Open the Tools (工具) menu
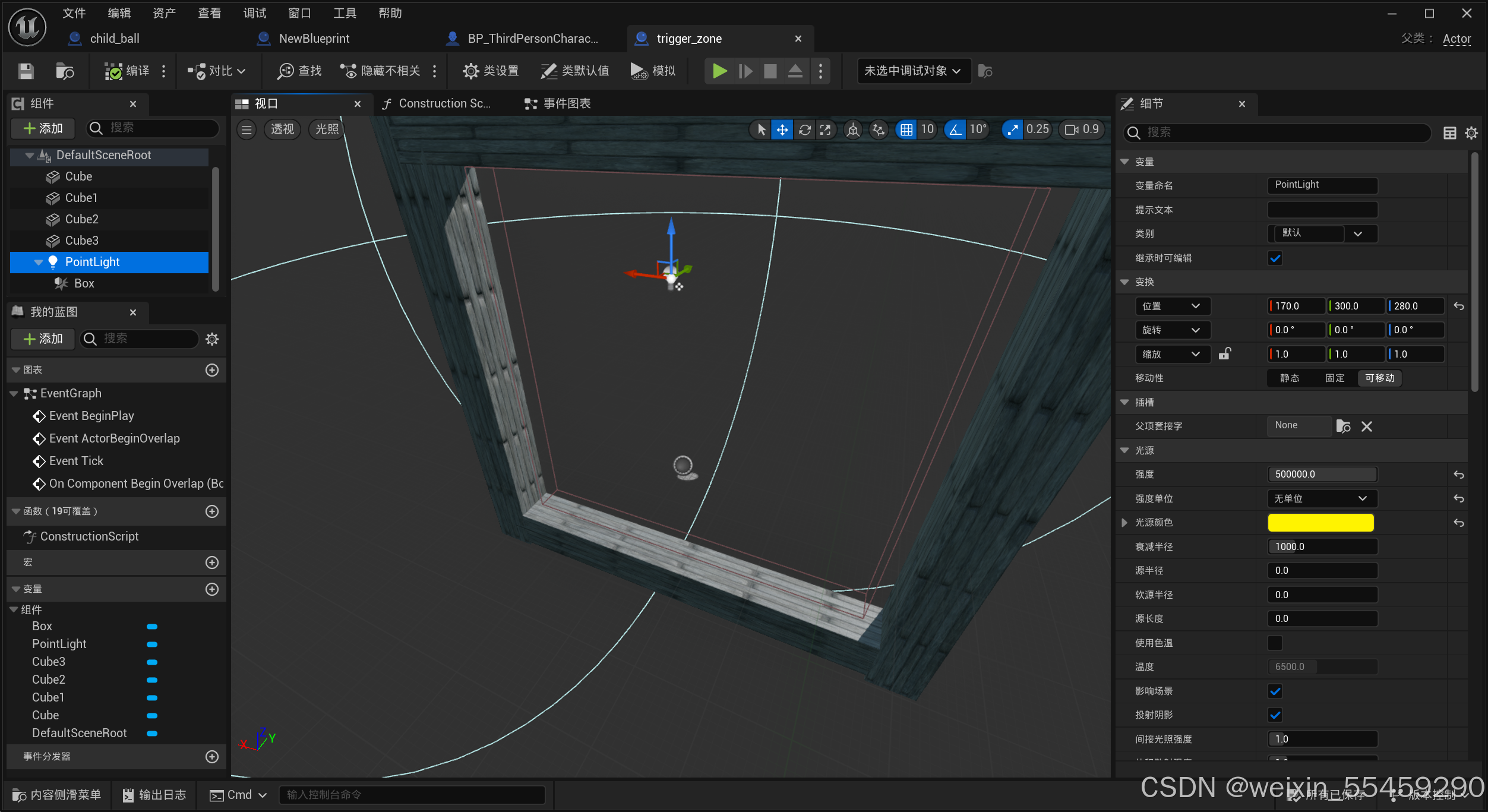Screen dimensions: 1488x812 [344, 13]
